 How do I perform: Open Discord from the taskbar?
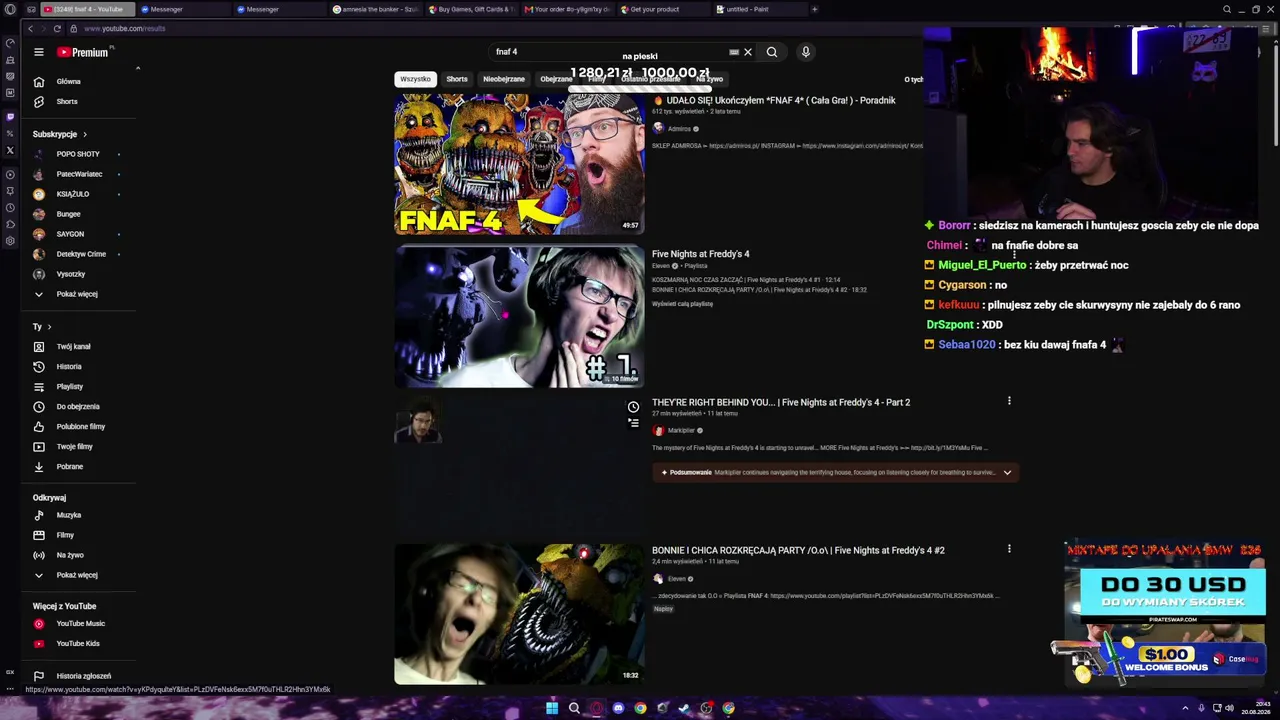point(618,708)
